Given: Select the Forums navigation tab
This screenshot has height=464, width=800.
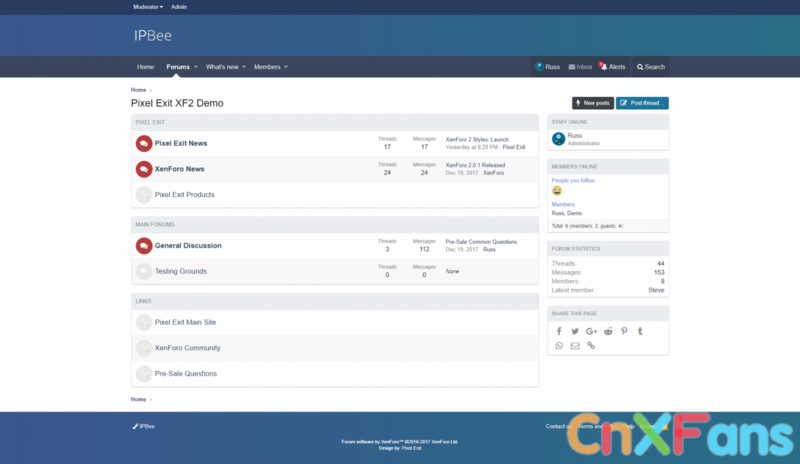Looking at the screenshot, I should tap(178, 67).
